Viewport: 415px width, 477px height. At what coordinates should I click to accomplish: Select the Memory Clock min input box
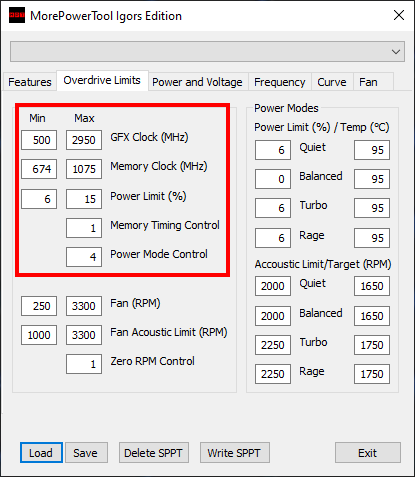point(39,169)
